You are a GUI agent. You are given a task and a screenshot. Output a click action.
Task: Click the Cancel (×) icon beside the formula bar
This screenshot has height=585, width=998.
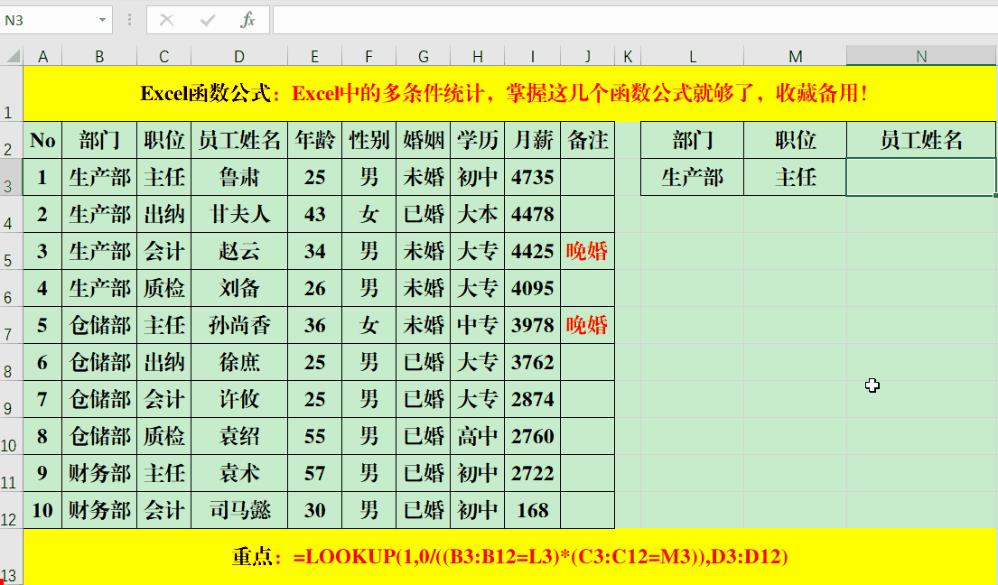click(167, 19)
